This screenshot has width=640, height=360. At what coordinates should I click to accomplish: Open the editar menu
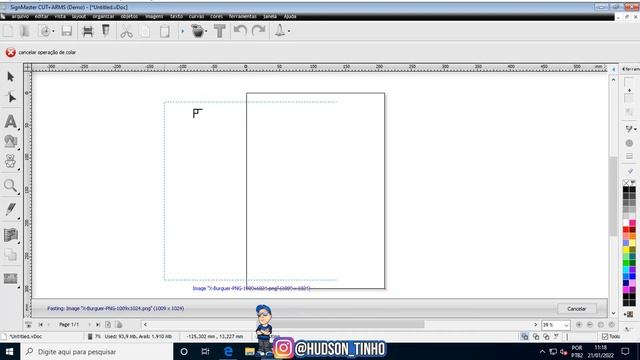[x=42, y=16]
